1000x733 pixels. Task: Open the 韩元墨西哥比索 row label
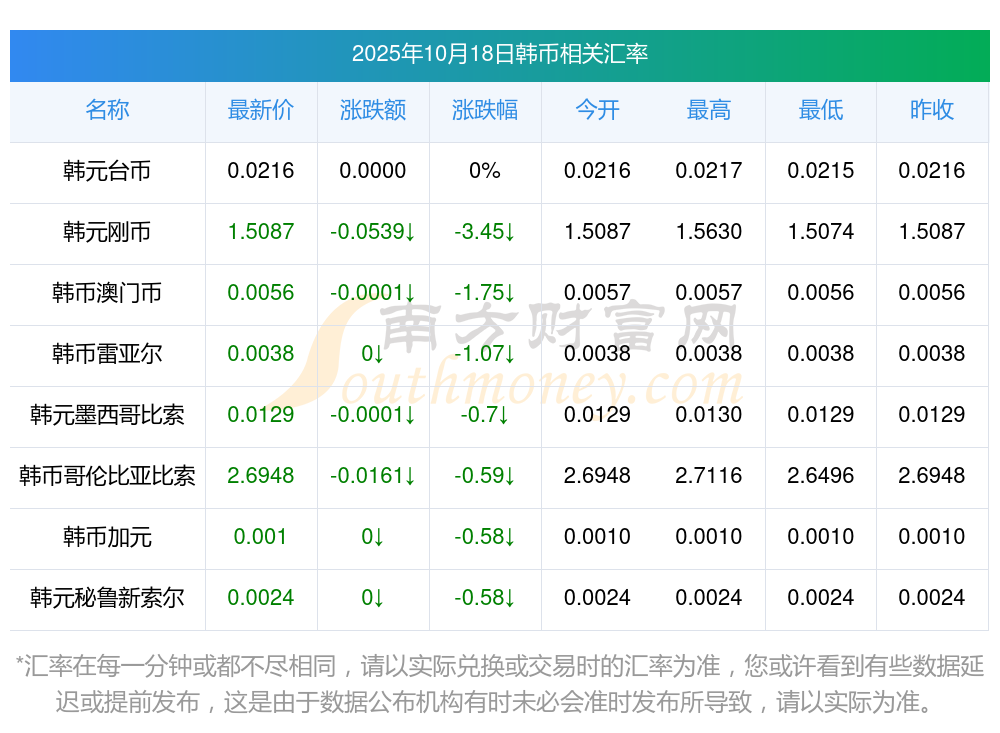[107, 415]
